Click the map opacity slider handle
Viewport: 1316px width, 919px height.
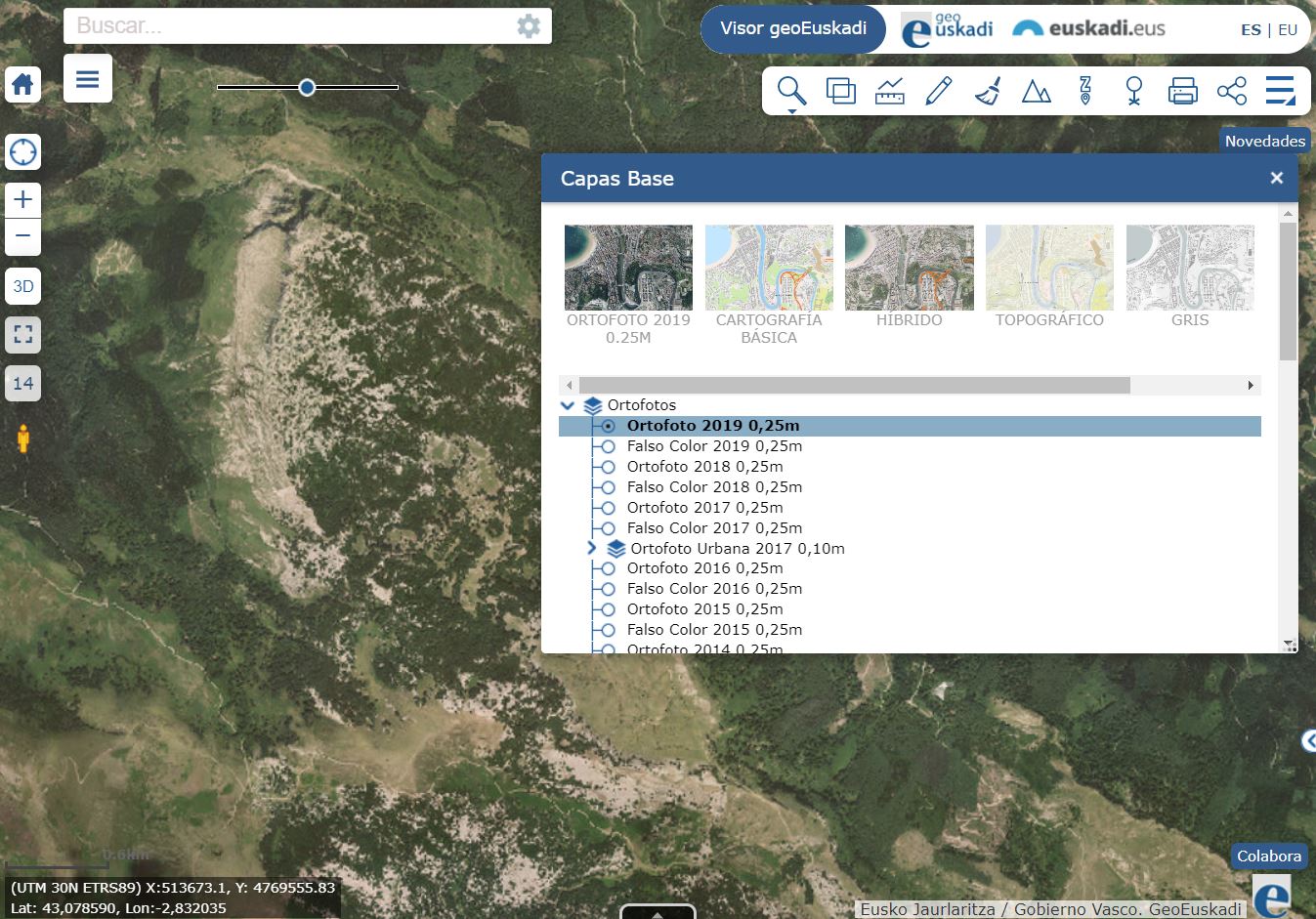click(x=307, y=88)
